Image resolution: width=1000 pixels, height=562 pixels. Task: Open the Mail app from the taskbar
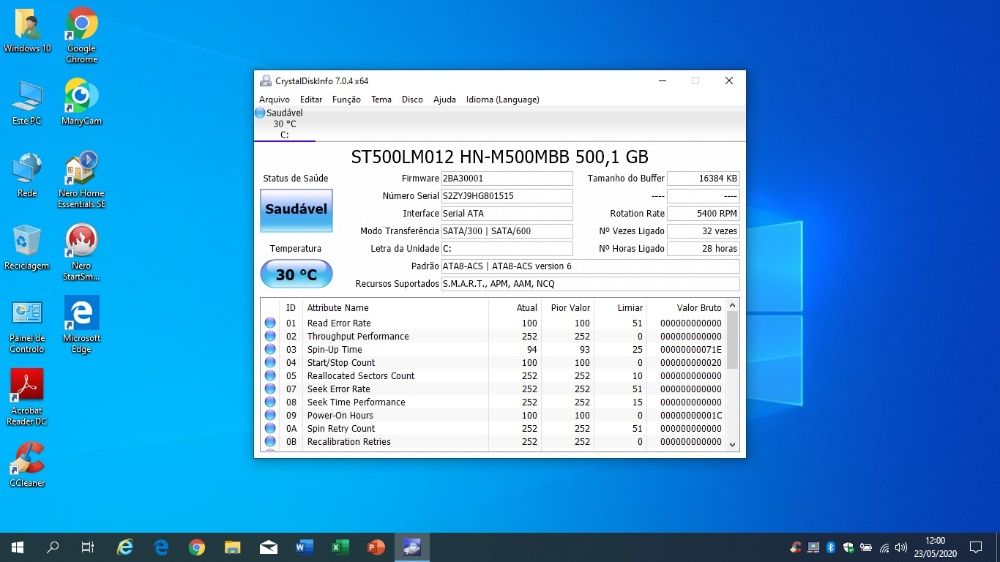pos(268,547)
